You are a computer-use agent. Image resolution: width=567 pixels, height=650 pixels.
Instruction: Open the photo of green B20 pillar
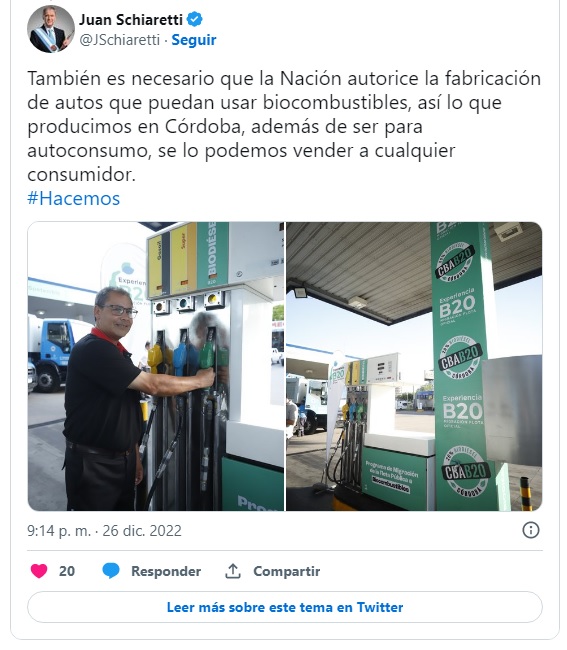point(414,366)
